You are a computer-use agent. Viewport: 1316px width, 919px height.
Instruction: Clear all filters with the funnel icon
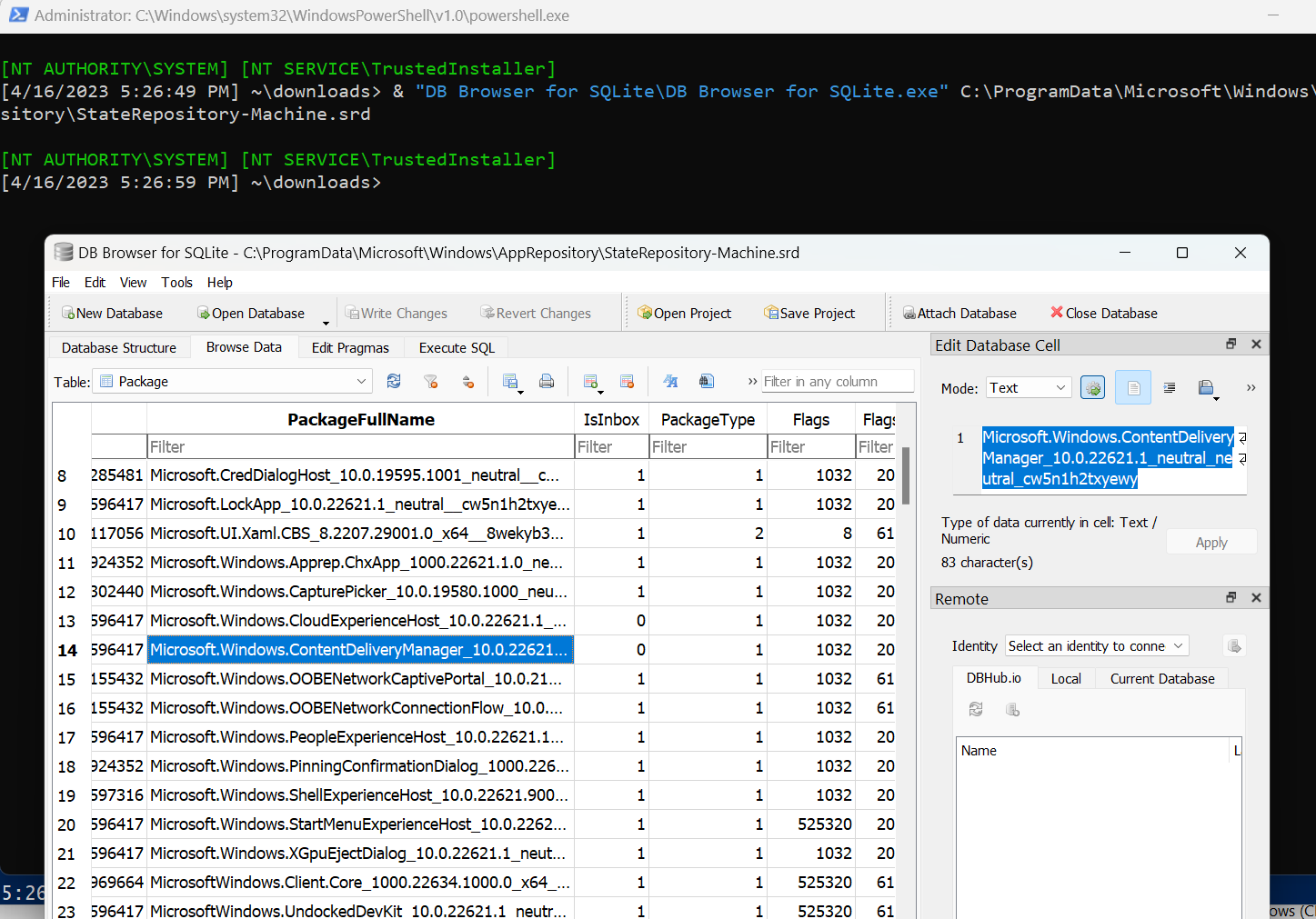(x=431, y=382)
